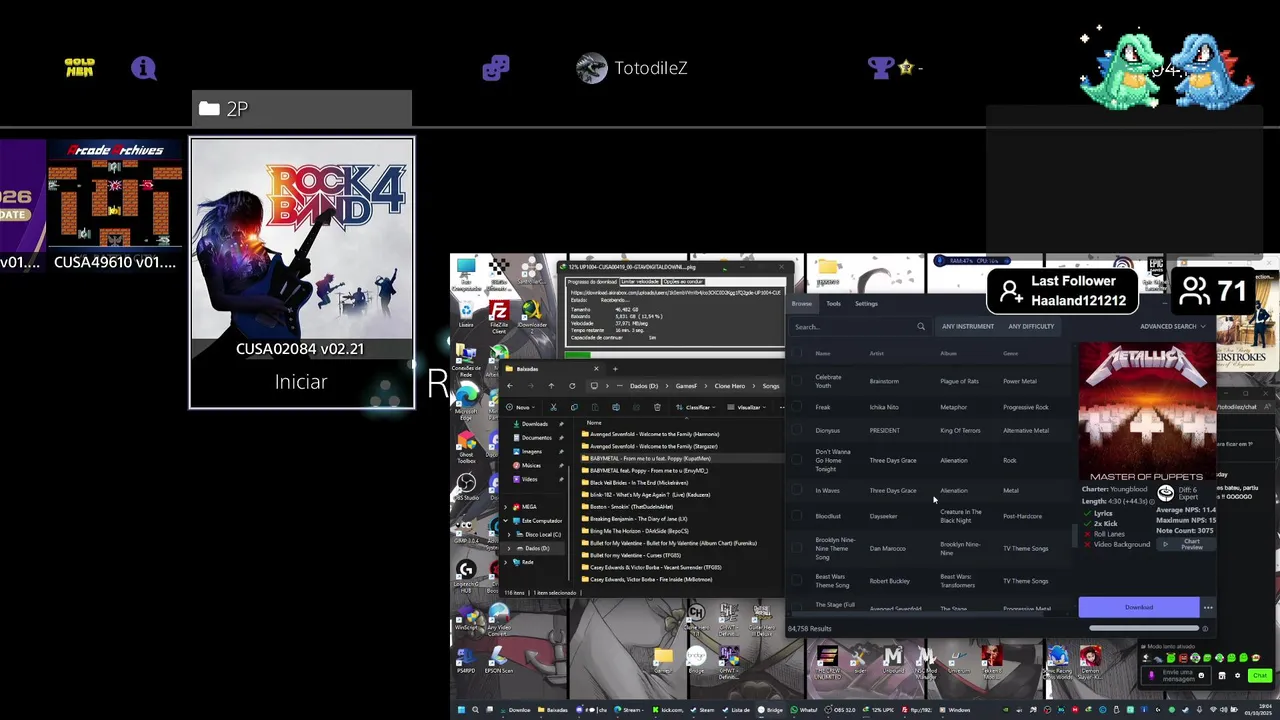This screenshot has height=720, width=1280.
Task: Expand Advanced Search options
Action: click(1172, 326)
